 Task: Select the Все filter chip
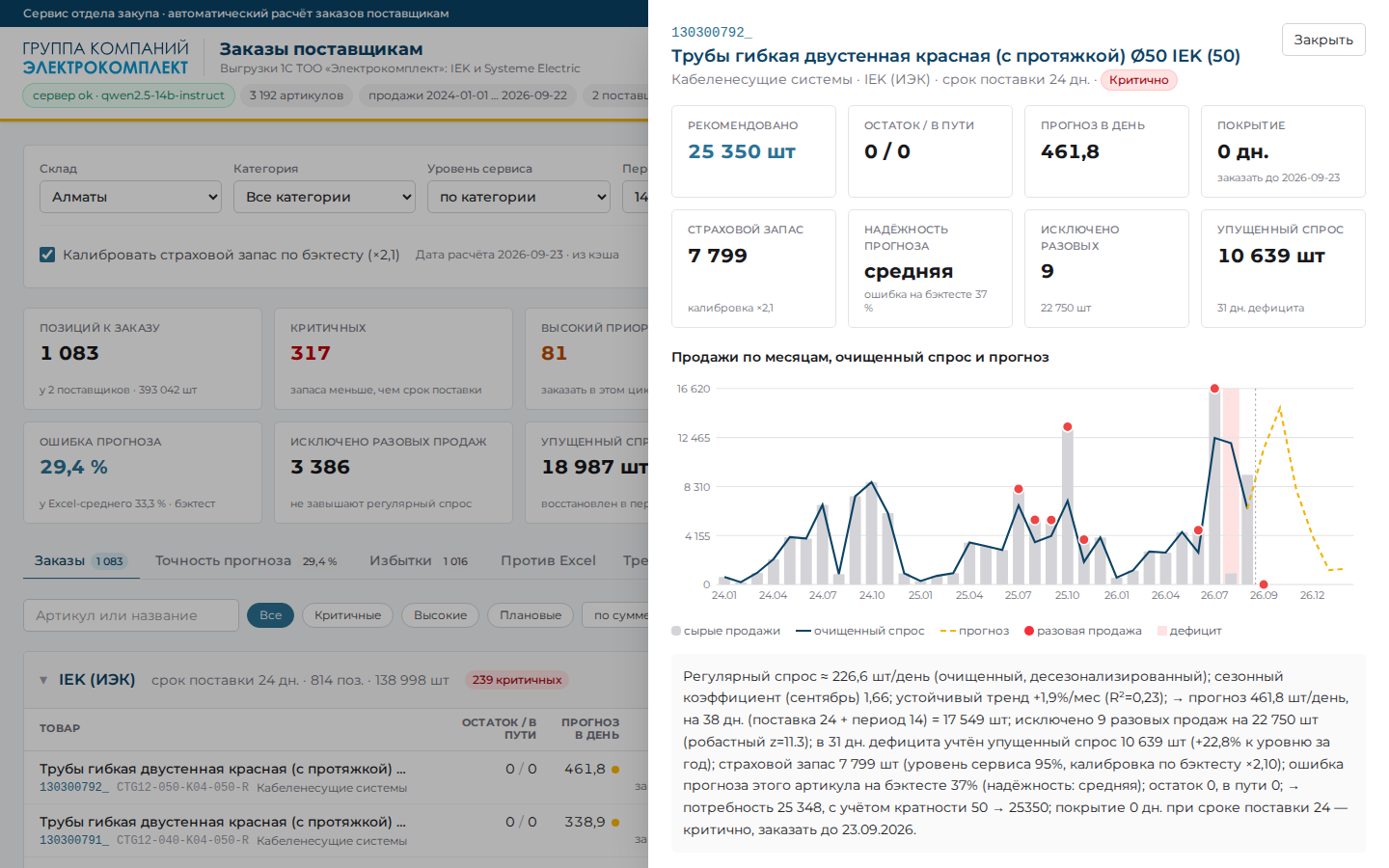point(270,615)
